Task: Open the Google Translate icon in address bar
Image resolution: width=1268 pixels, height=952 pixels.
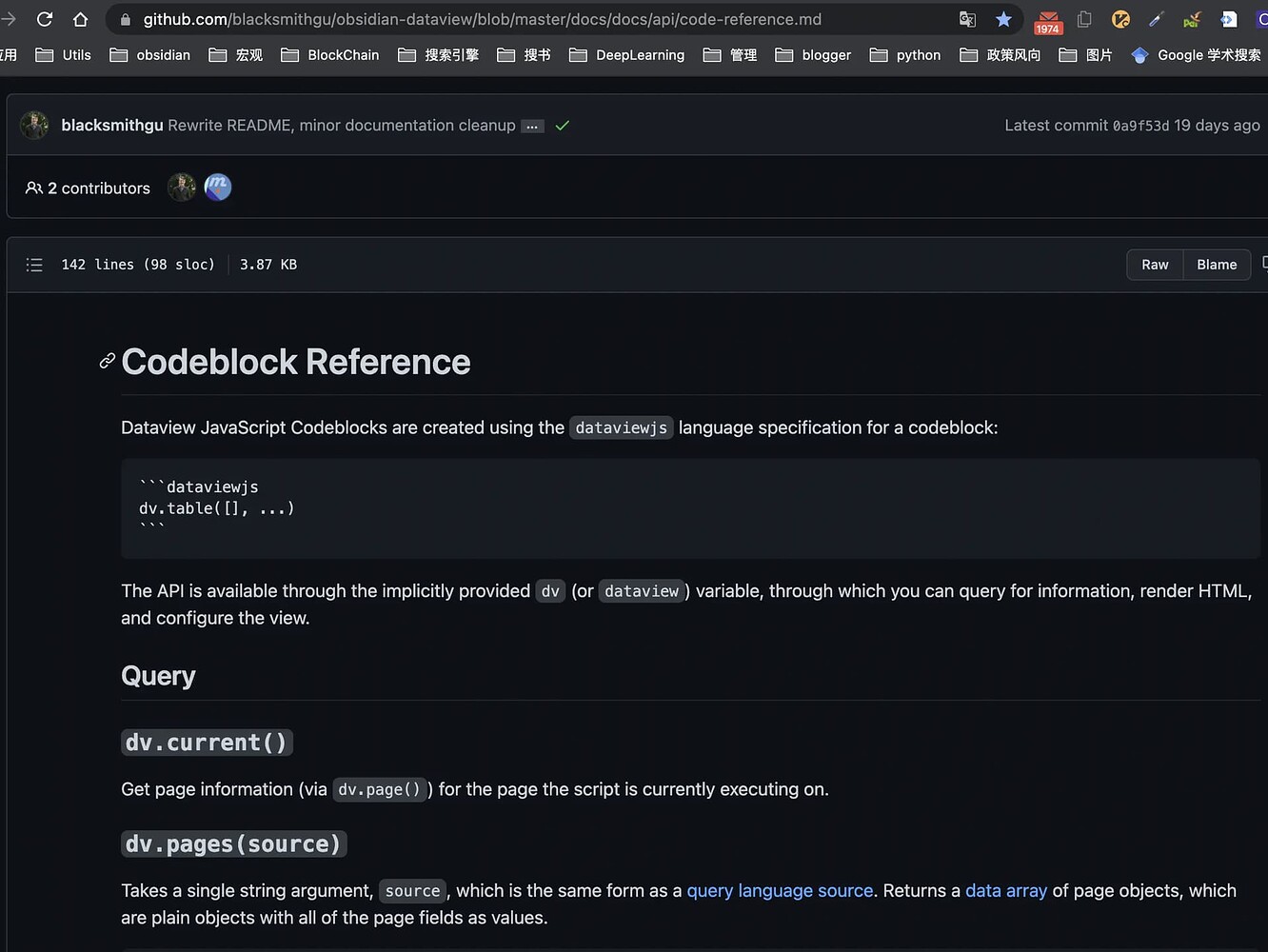Action: point(967,18)
